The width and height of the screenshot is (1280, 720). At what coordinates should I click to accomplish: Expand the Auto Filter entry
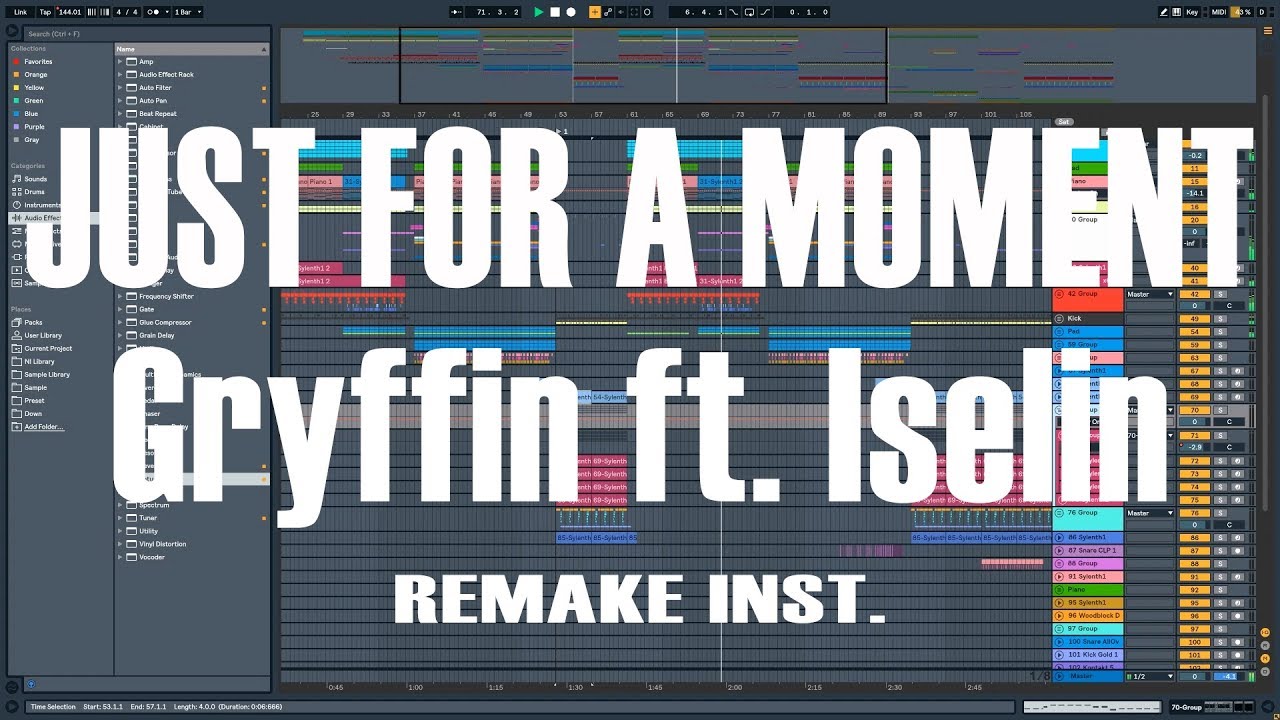click(x=120, y=88)
